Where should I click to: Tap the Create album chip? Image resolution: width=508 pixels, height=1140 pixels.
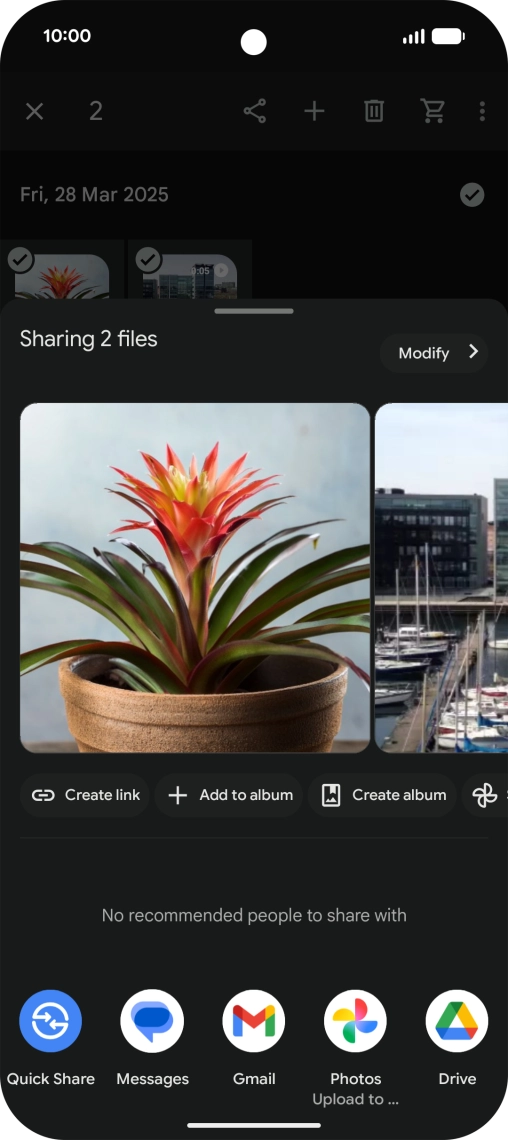point(382,795)
